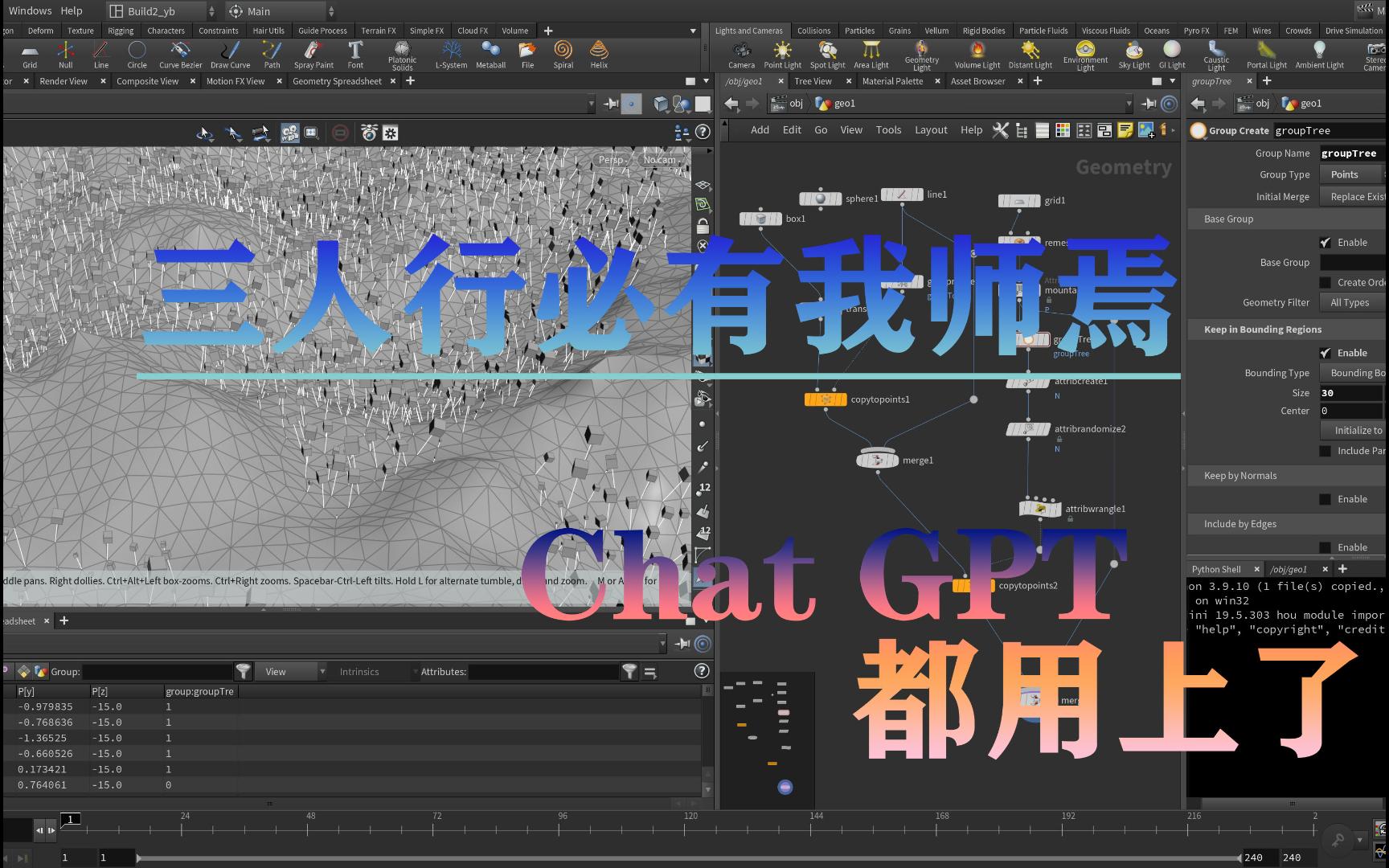This screenshot has height=868, width=1389.
Task: Open the No cam camera menu
Action: pos(662,159)
